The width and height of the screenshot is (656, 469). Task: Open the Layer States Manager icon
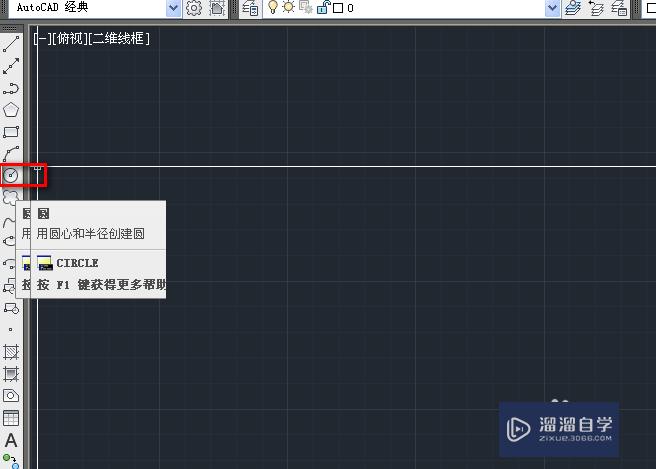pos(619,8)
